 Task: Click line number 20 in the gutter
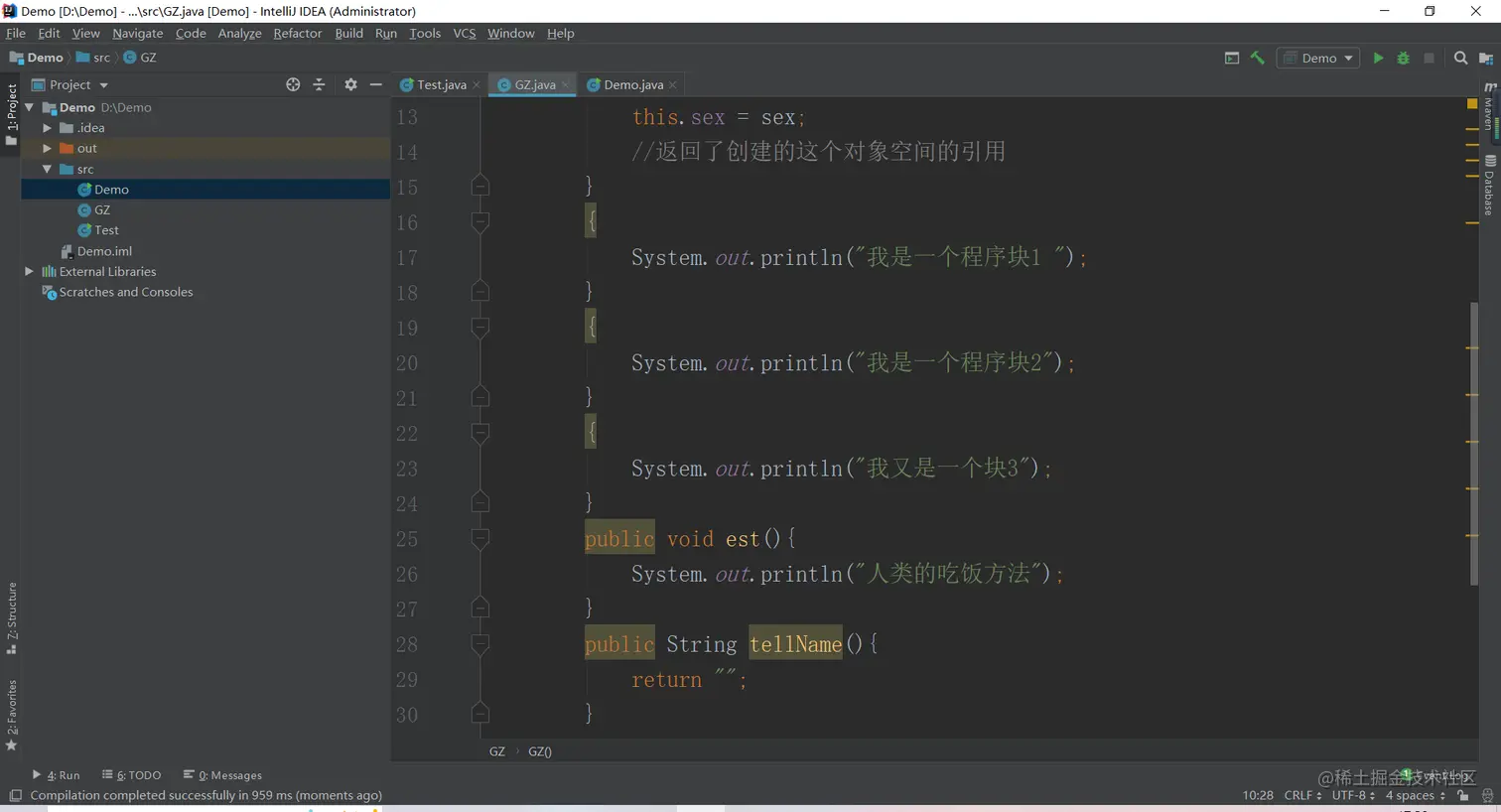(407, 363)
